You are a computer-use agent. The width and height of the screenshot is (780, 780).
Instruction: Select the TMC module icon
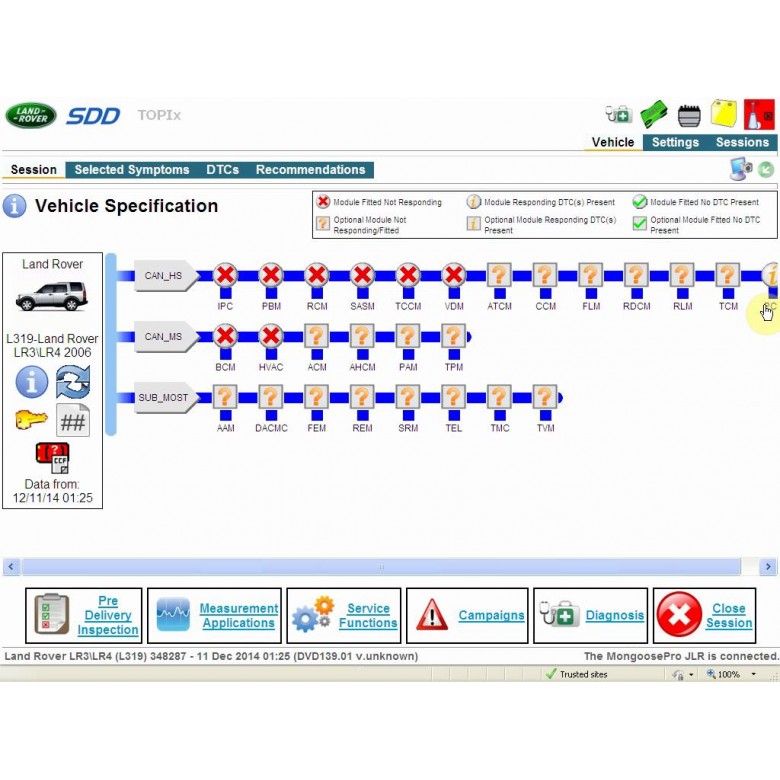[x=499, y=397]
